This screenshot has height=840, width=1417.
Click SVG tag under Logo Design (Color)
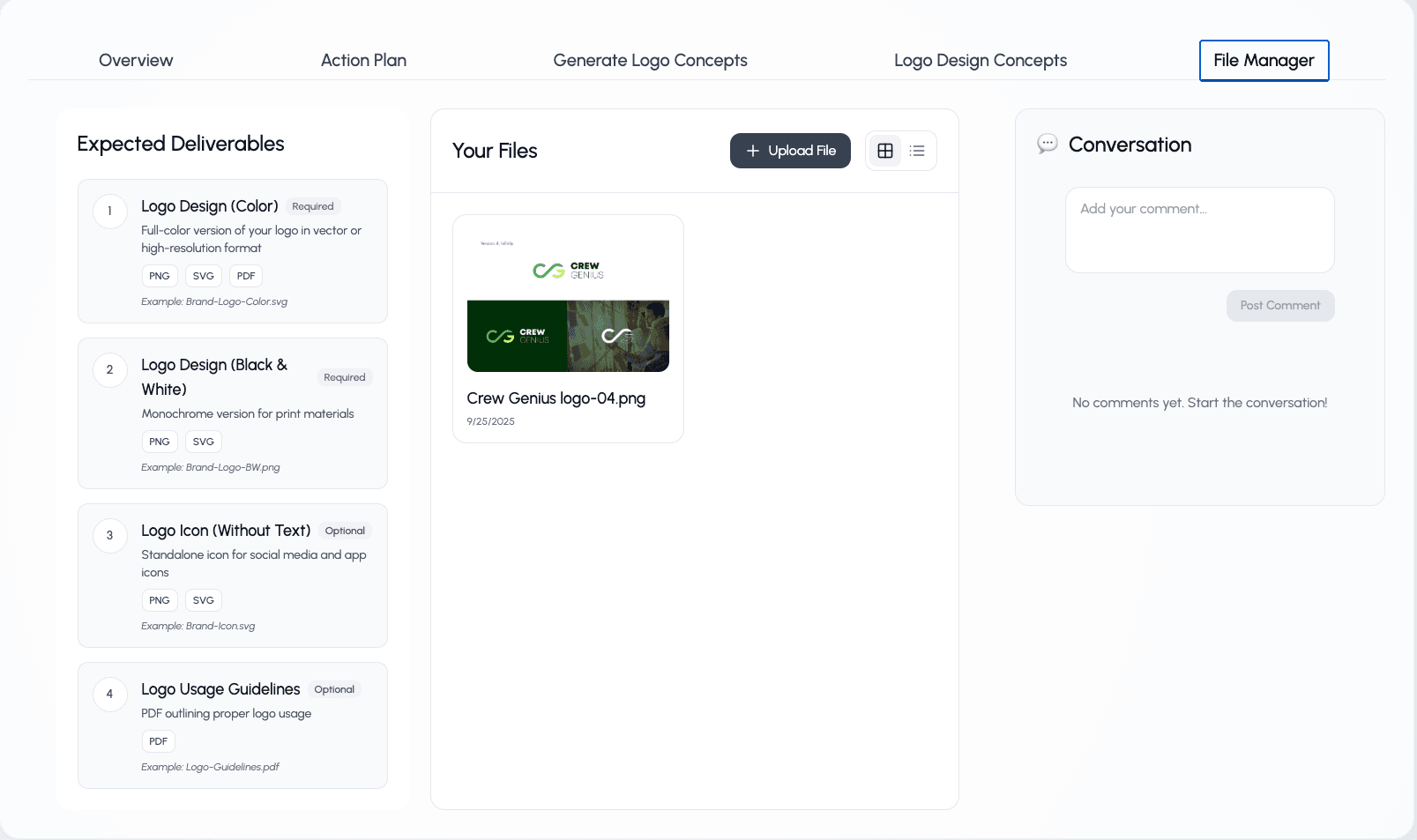(x=204, y=276)
